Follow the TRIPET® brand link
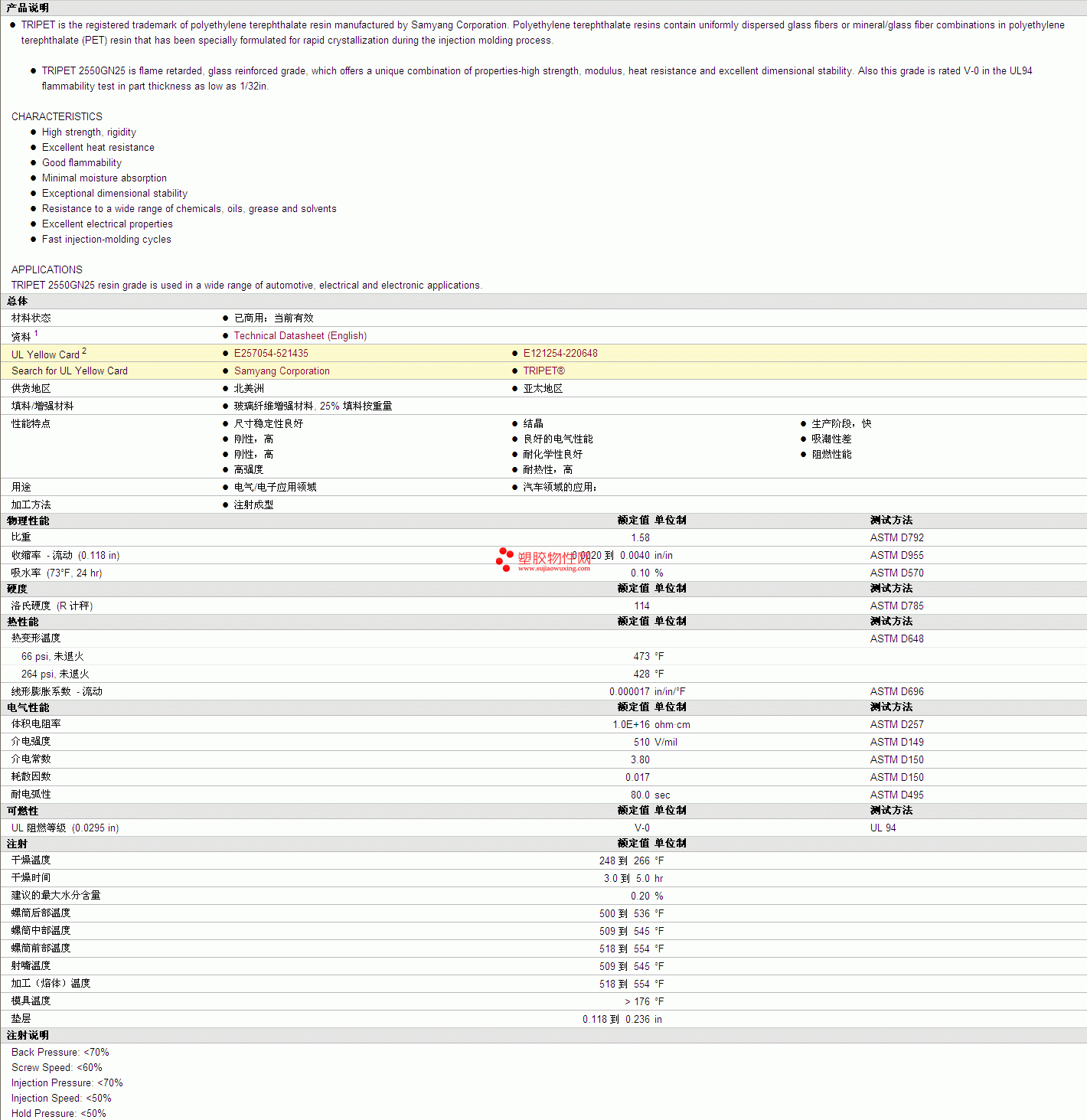Viewport: 1087px width, 1120px height. tap(543, 371)
